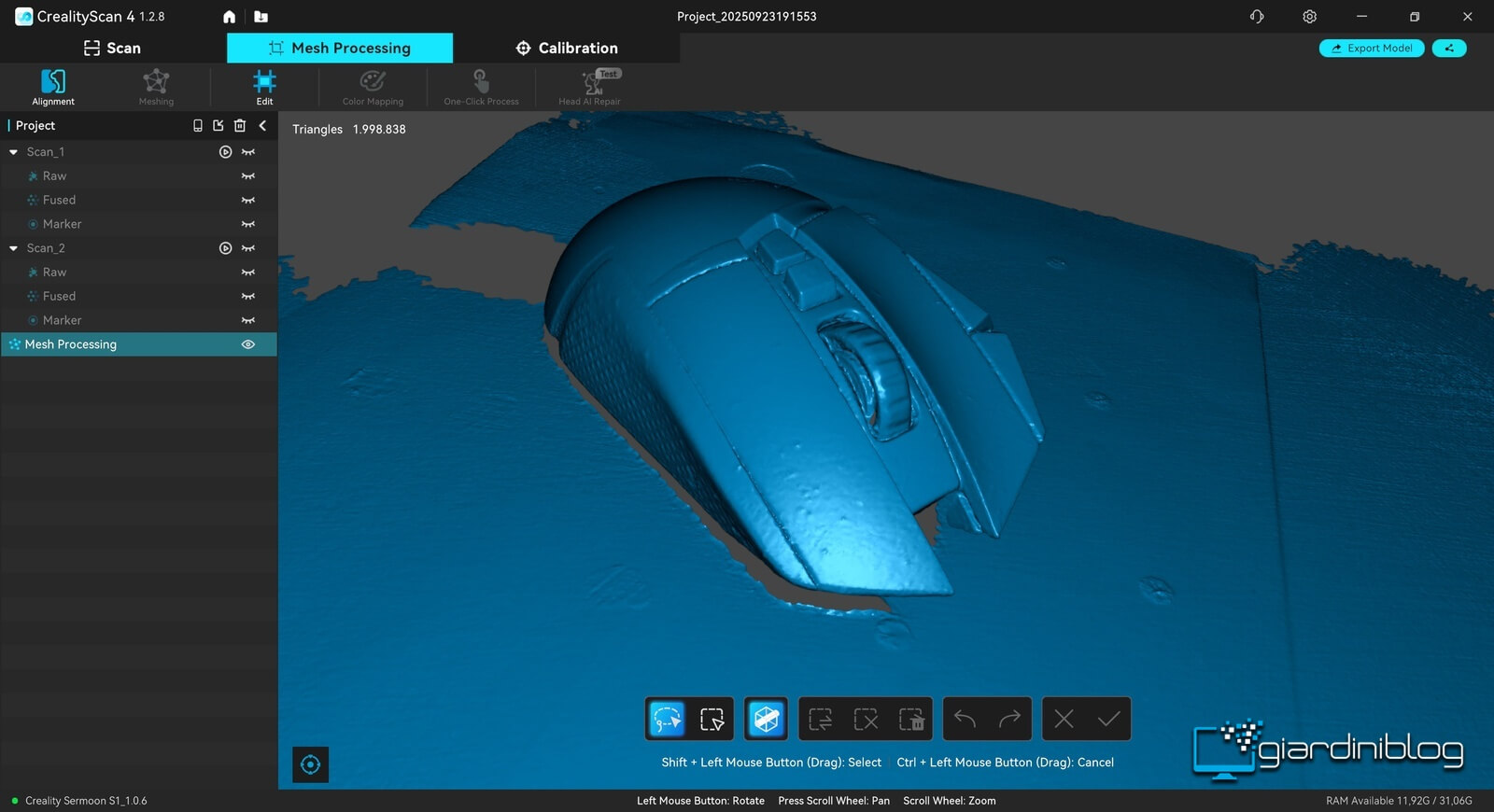Cancel edits with the X icon
This screenshot has width=1494, height=812.
1064,719
